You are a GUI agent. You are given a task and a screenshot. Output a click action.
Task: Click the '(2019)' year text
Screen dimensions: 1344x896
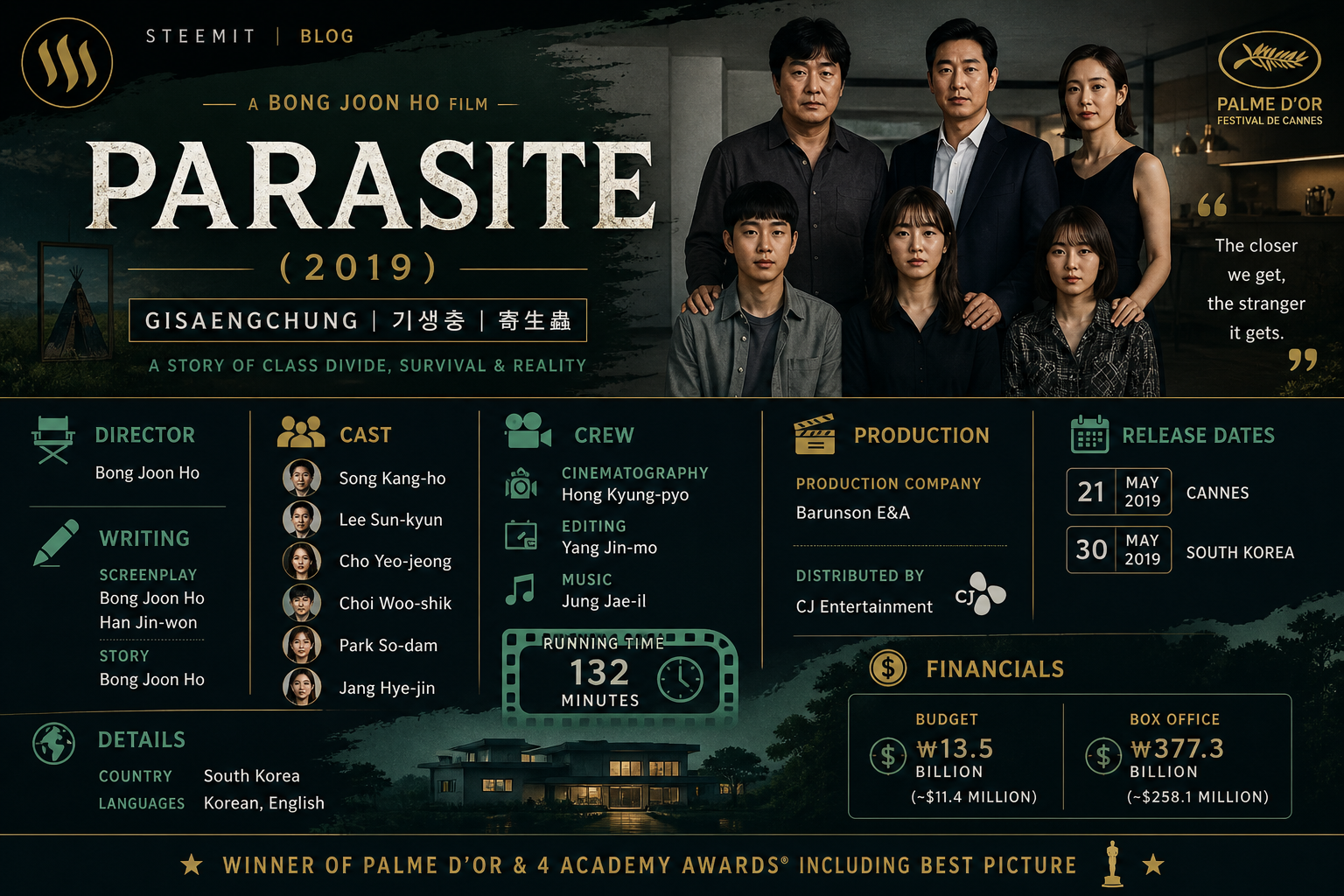358,267
